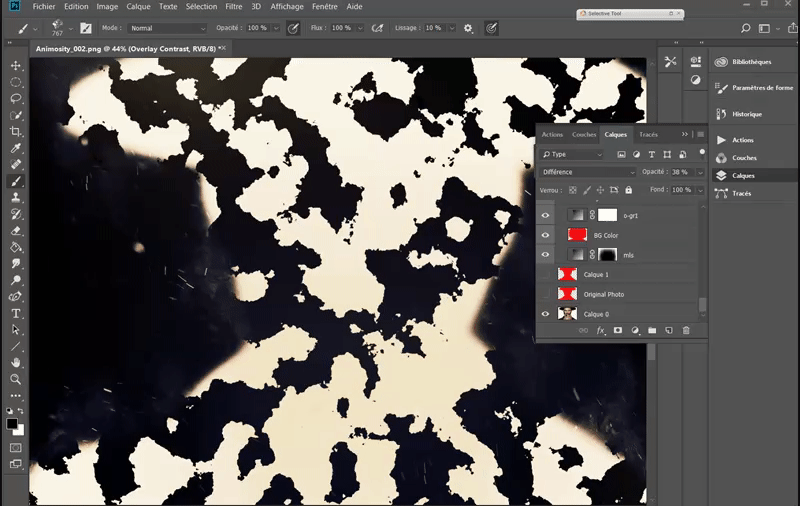This screenshot has width=800, height=506.
Task: Open the Bibliothèques panel
Action: click(x=751, y=62)
